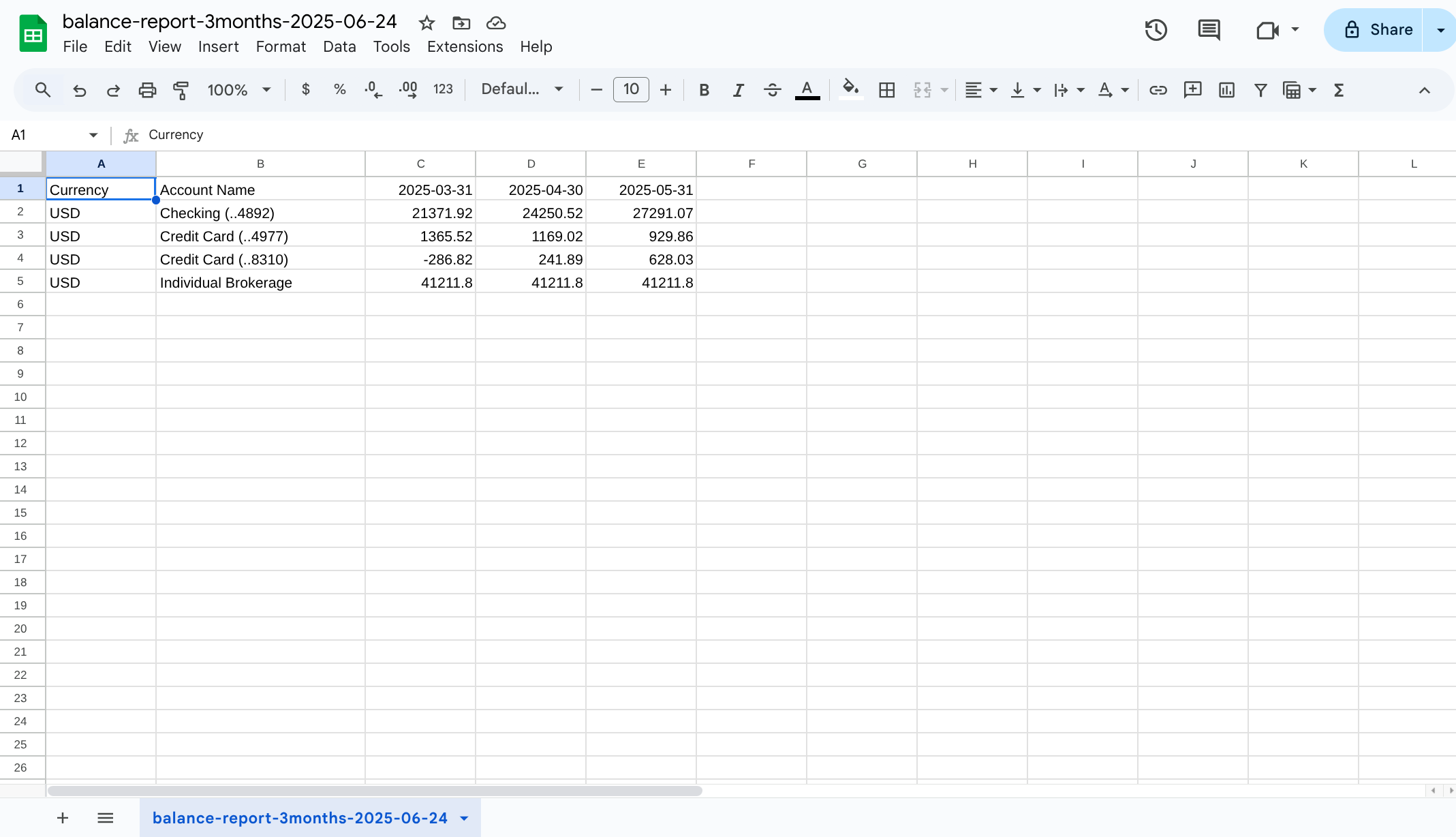Add a new sheet with plus button
This screenshot has width=1456, height=837.
63,818
